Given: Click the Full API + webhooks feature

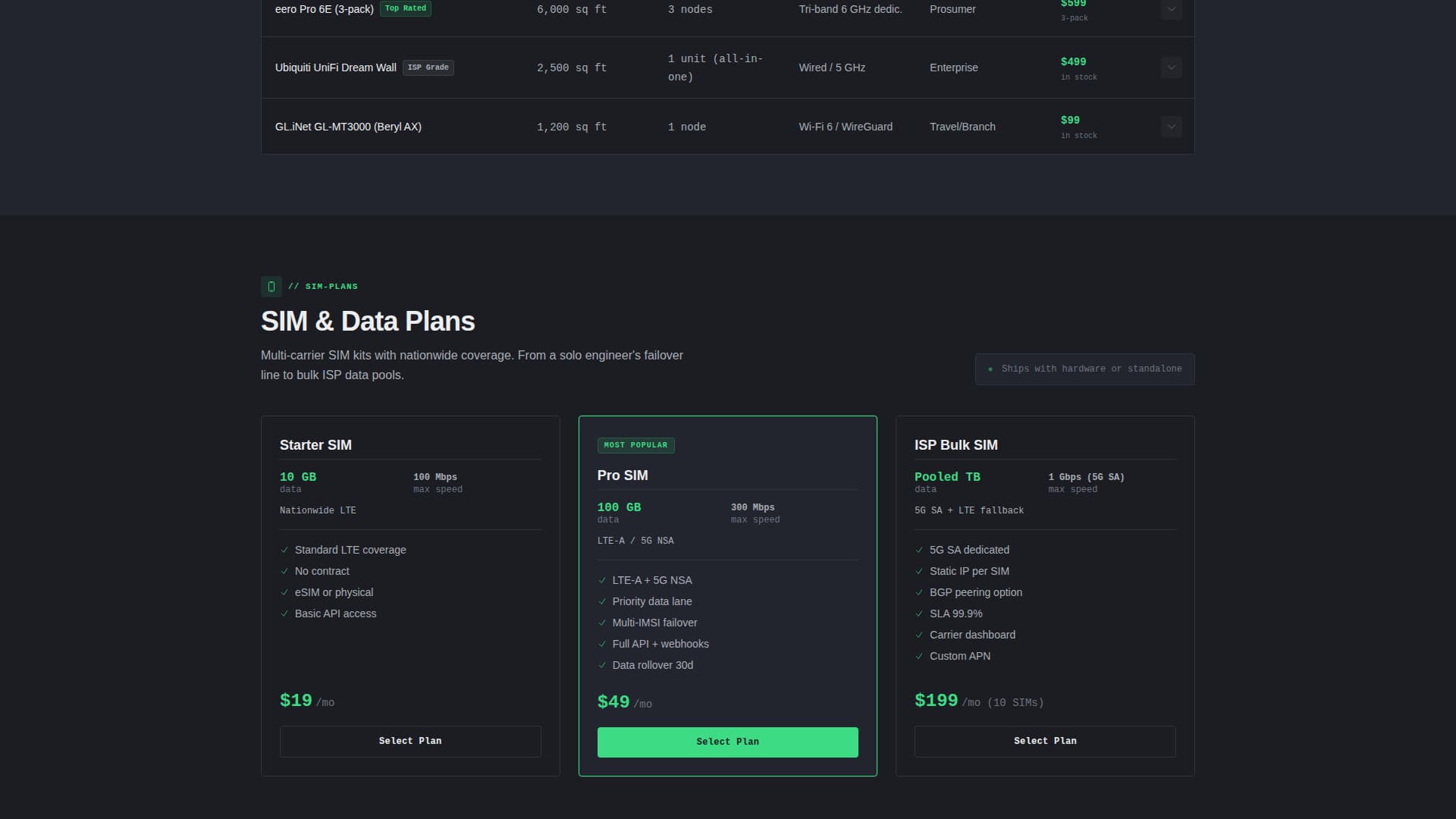Looking at the screenshot, I should [661, 644].
